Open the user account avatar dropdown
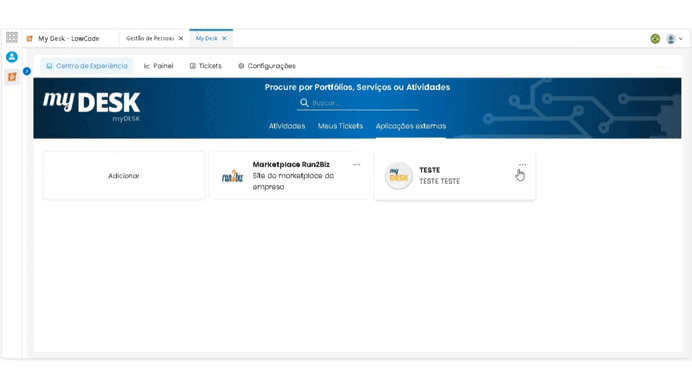Image resolution: width=692 pixels, height=388 pixels. tap(674, 39)
